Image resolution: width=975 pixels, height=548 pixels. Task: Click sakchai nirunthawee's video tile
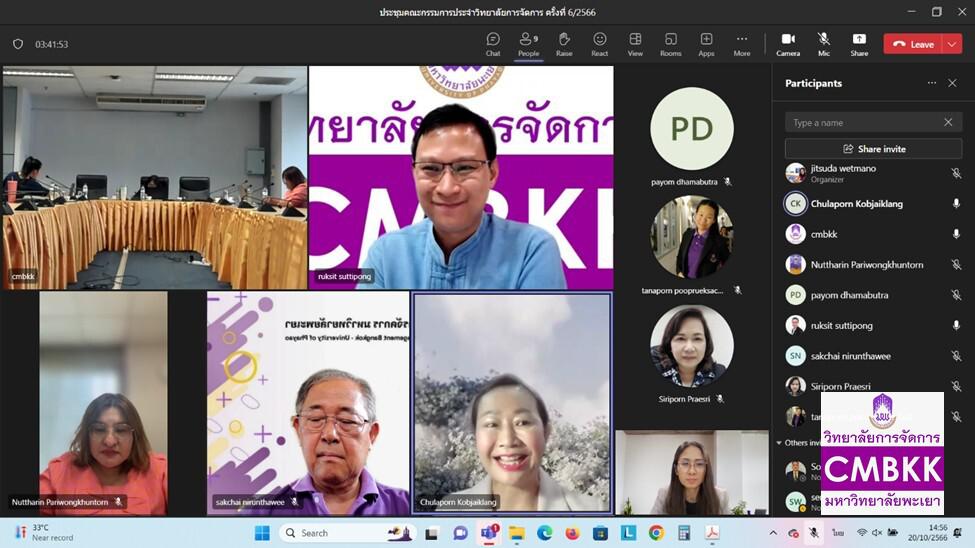point(308,403)
